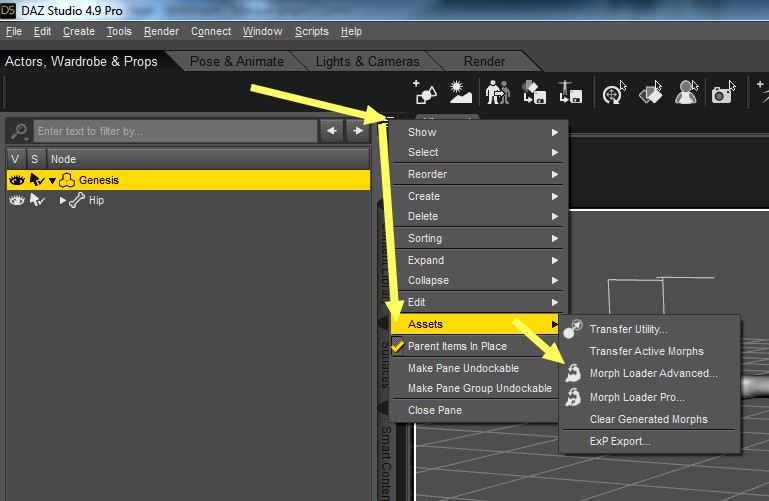Viewport: 769px width, 501px height.
Task: Click the next filter arrow button
Action: tap(358, 131)
